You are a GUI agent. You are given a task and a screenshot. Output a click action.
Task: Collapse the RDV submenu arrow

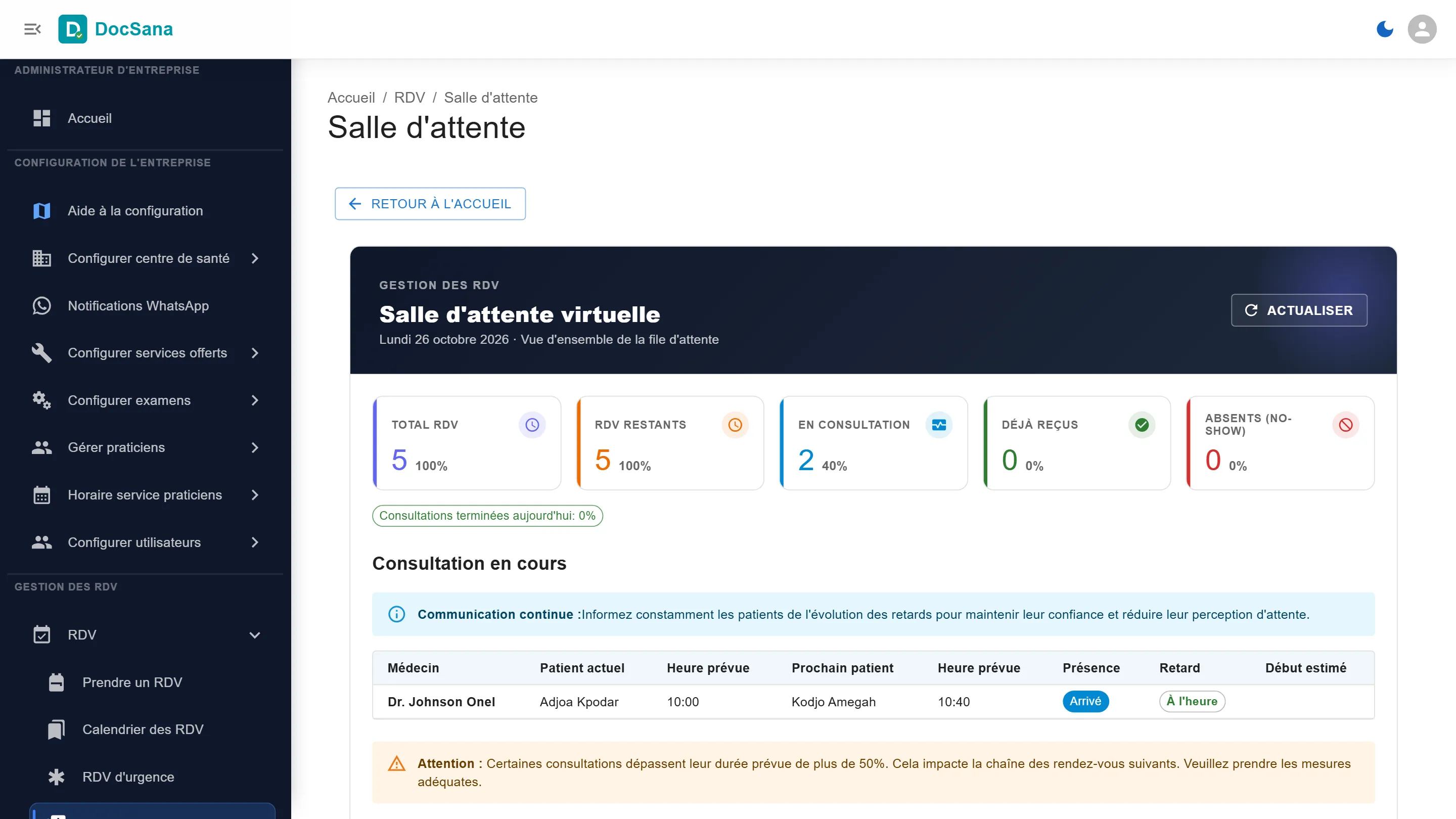pos(255,635)
